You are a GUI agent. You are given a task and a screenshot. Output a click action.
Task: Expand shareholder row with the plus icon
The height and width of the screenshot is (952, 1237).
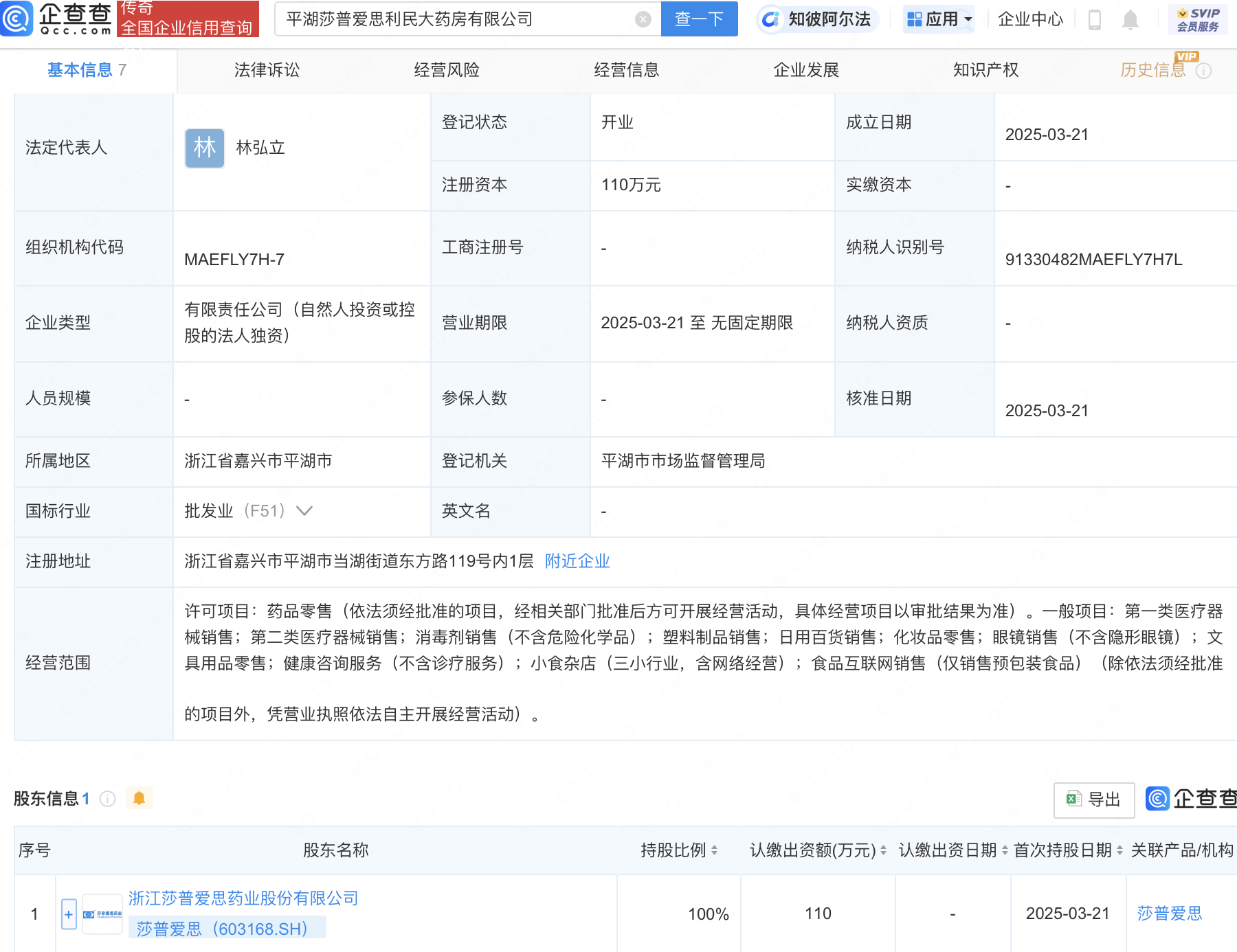[x=69, y=914]
